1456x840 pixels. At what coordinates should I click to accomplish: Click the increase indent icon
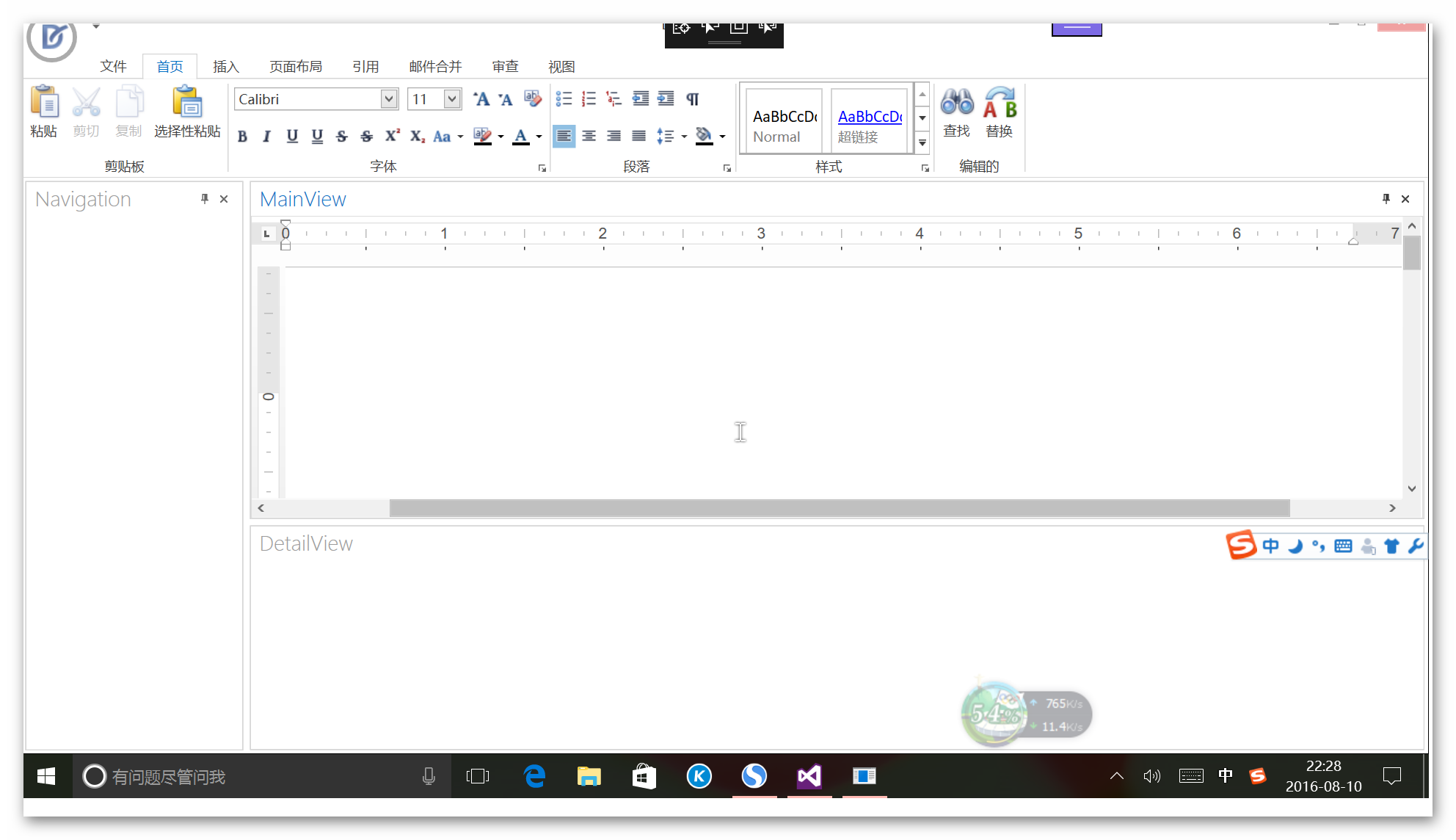click(666, 98)
